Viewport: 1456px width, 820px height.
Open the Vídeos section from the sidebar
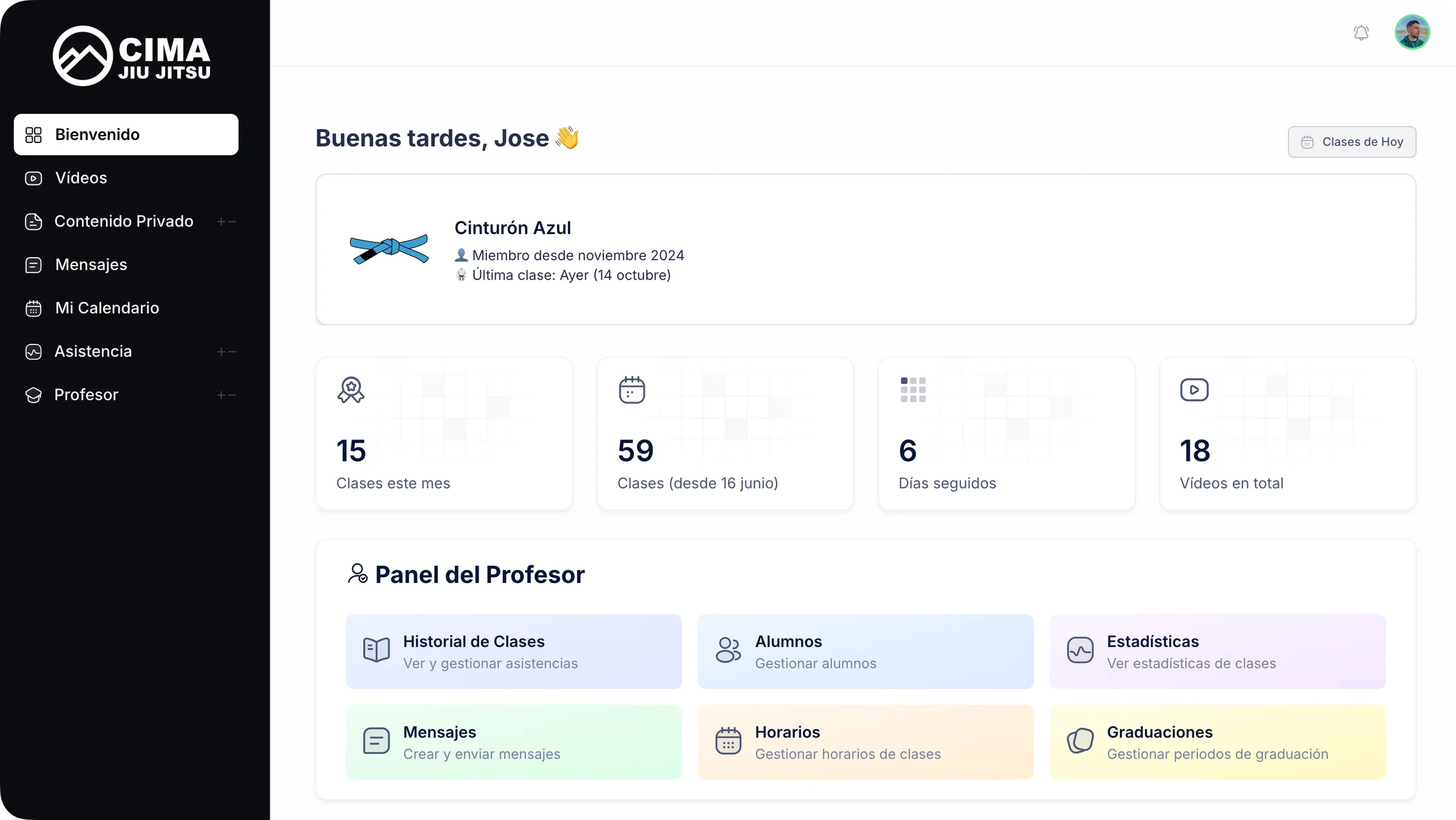[x=81, y=178]
